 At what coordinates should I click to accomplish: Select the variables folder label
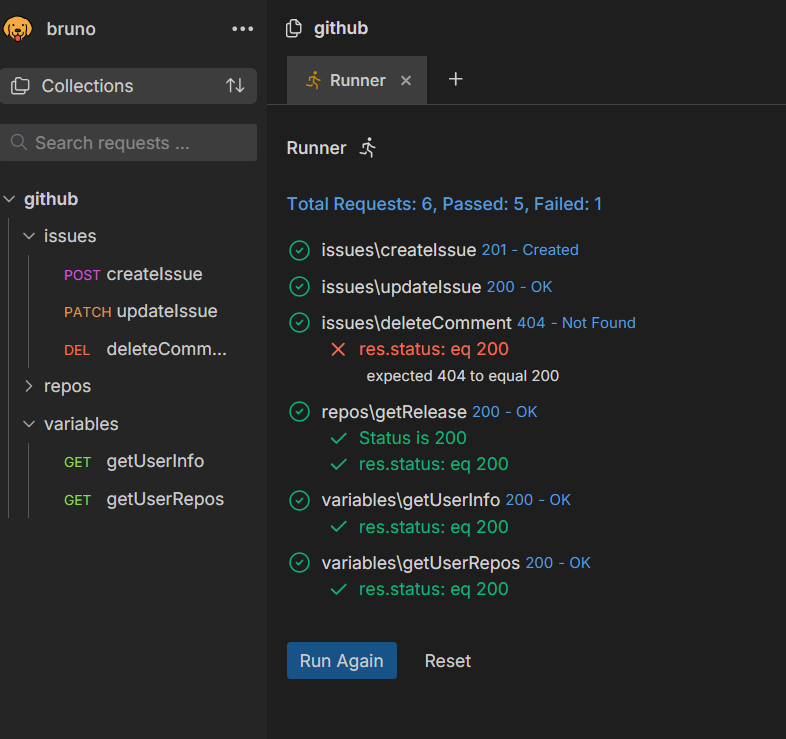[81, 424]
